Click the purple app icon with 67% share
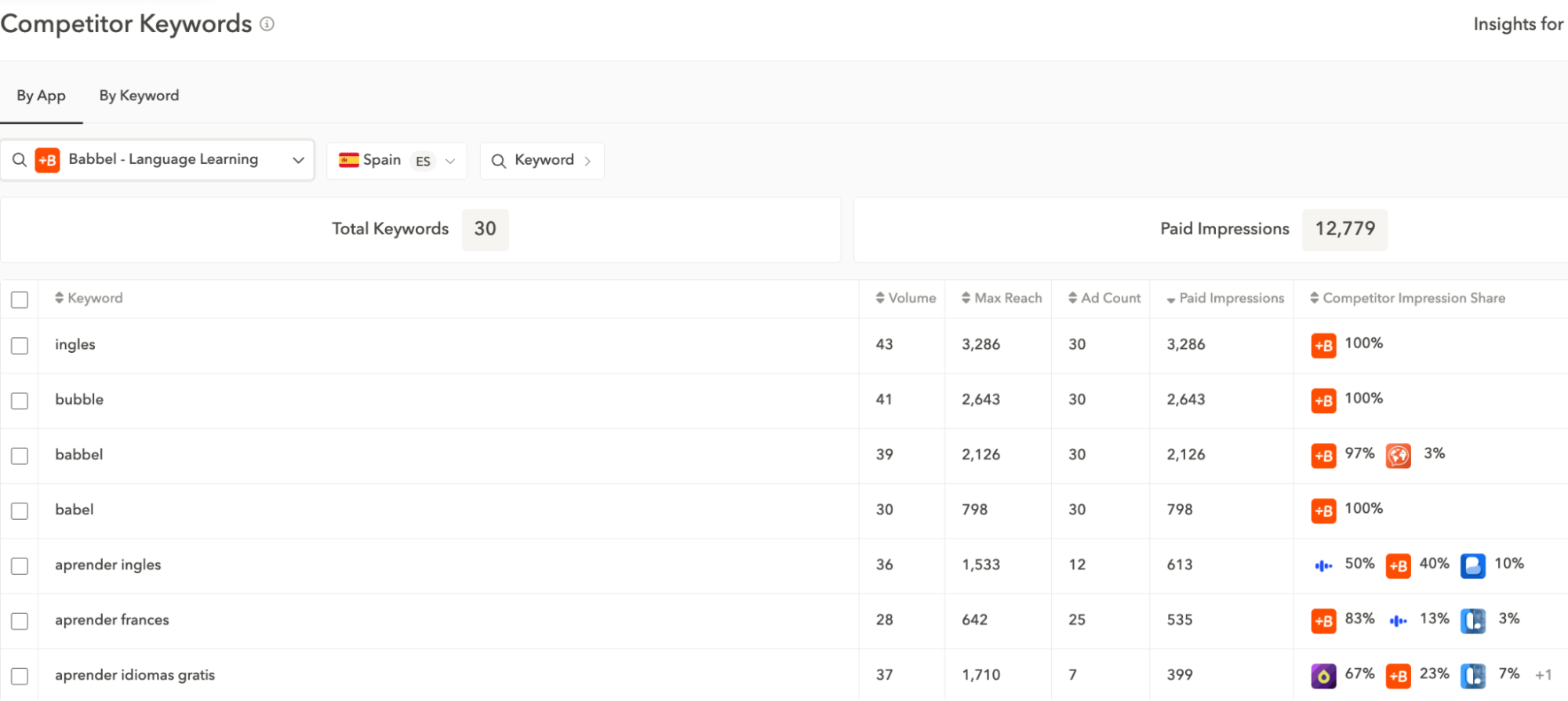This screenshot has width=1568, height=701. coord(1323,675)
